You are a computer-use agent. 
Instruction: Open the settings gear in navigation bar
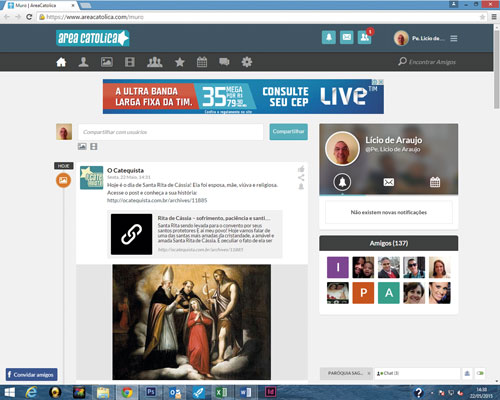click(x=247, y=62)
